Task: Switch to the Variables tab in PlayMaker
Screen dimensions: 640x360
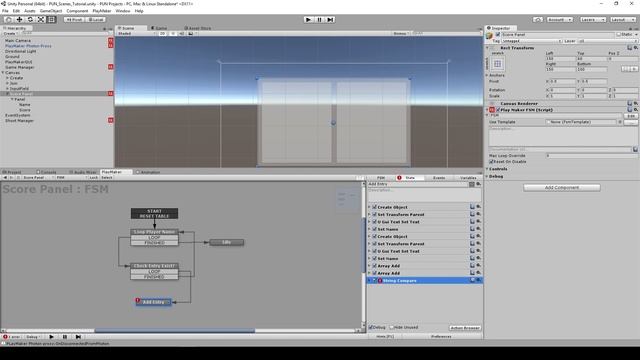Action: tap(468, 178)
